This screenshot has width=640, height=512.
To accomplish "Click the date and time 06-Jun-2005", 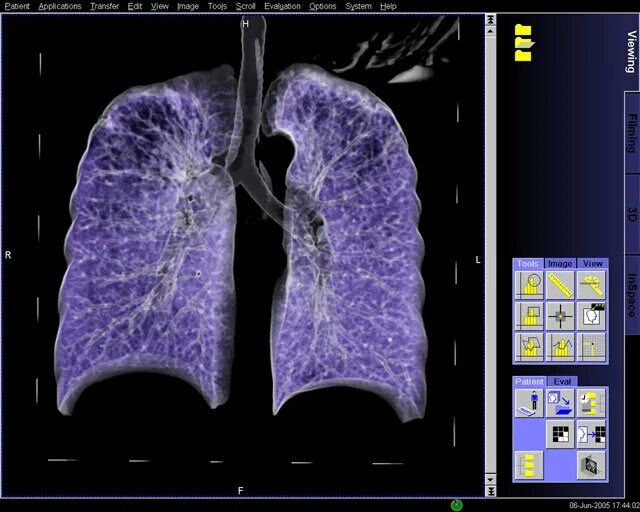I will click(x=605, y=505).
